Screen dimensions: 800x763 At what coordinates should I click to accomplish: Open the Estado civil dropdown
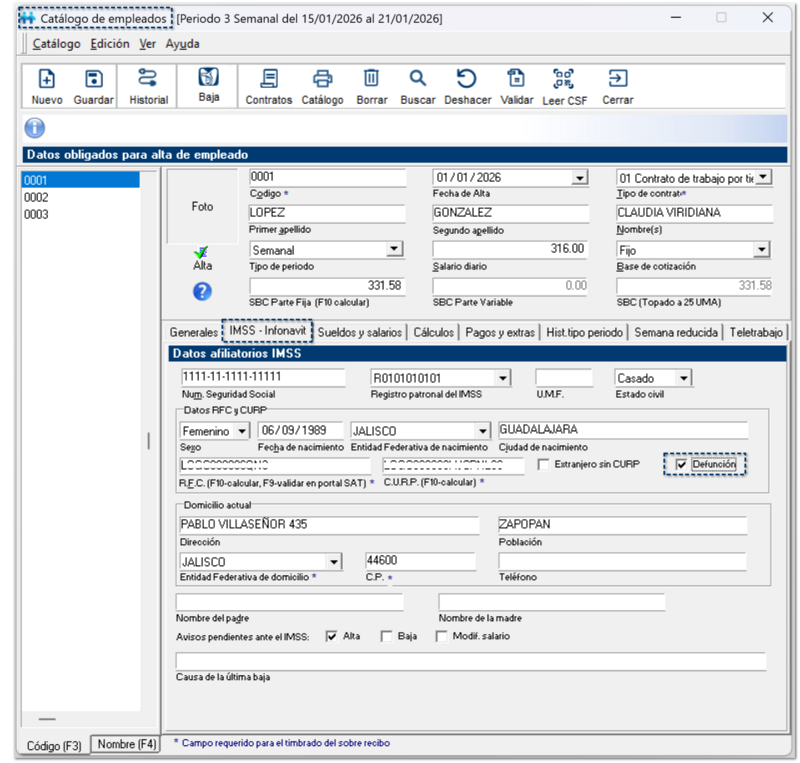[x=683, y=378]
